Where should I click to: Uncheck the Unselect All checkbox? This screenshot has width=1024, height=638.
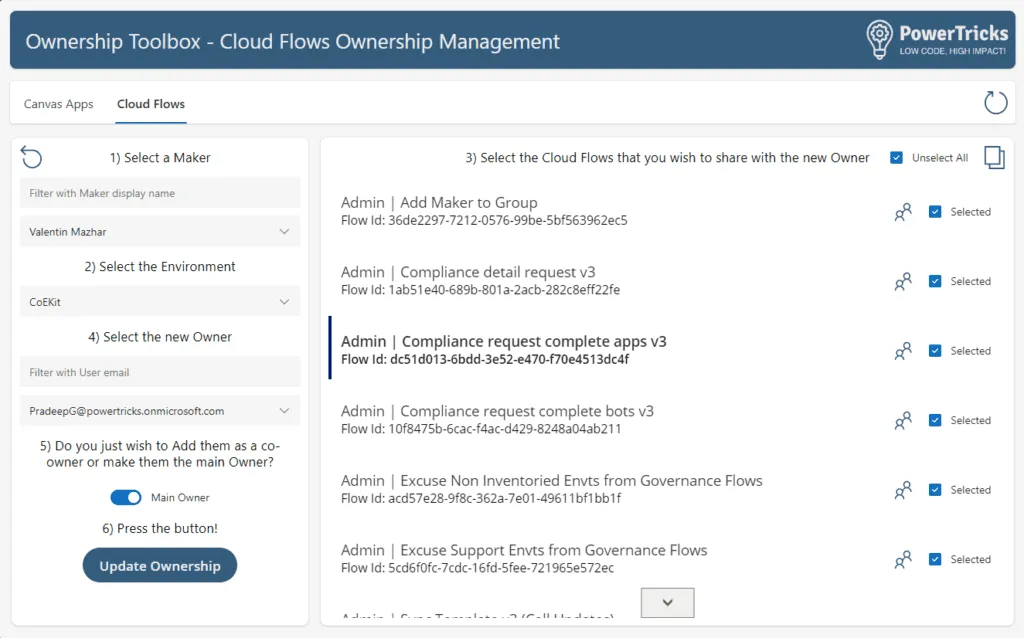[896, 157]
